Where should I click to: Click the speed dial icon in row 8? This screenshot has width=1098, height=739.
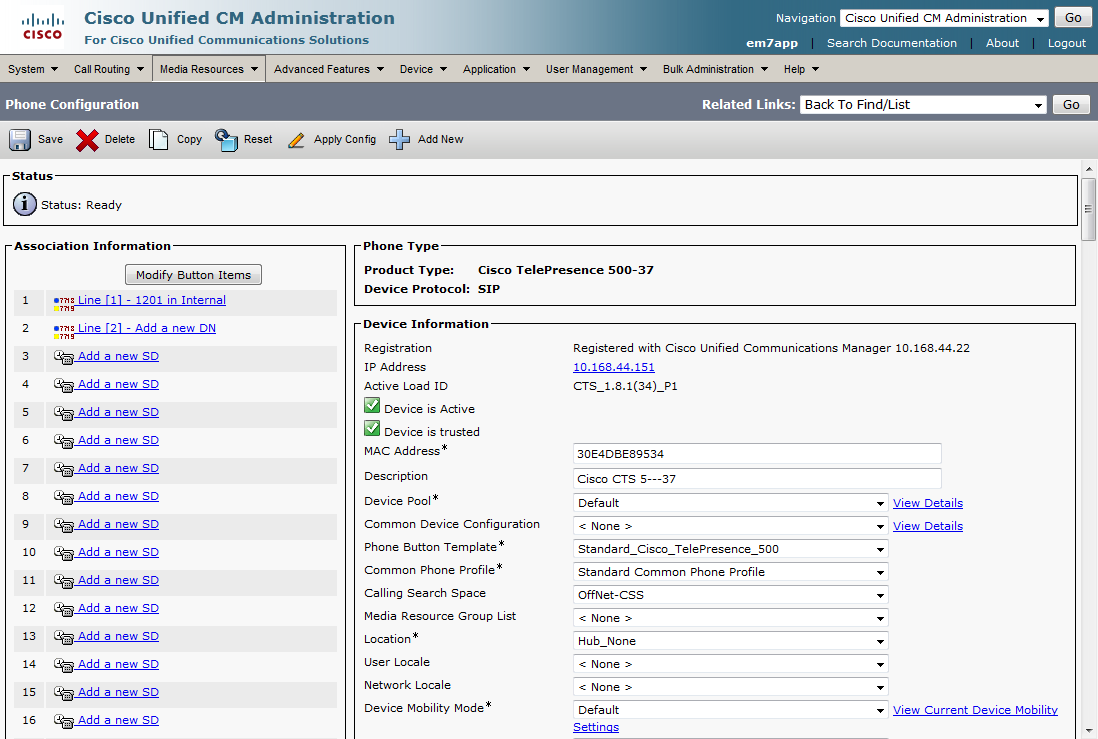coord(64,497)
